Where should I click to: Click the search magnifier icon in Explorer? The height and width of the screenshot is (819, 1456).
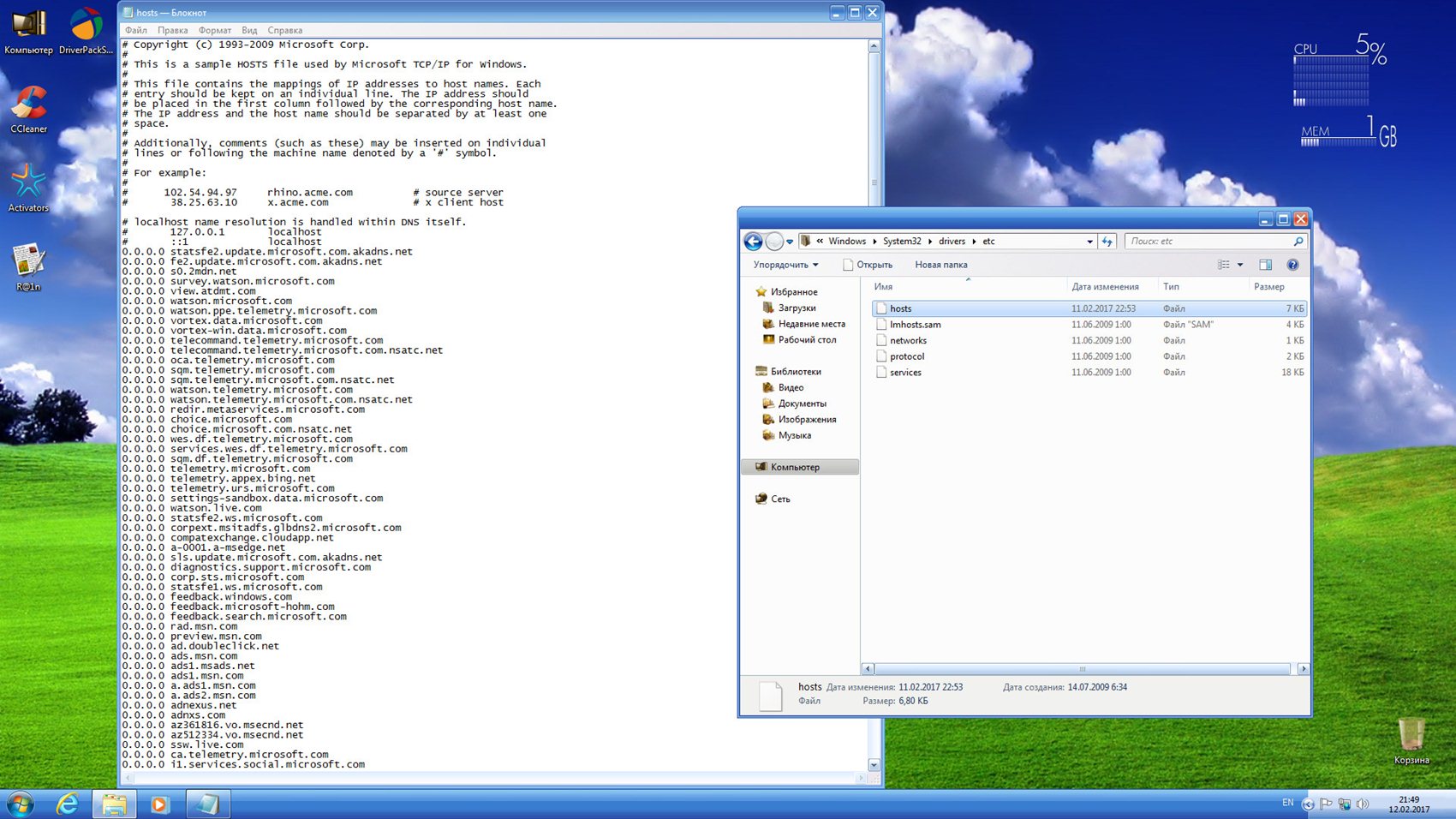pyautogui.click(x=1298, y=242)
